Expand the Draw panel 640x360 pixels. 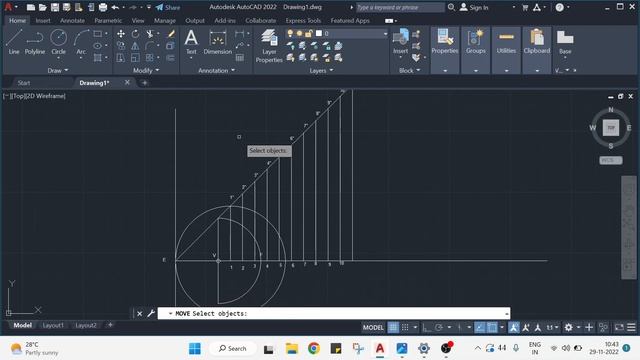[58, 71]
